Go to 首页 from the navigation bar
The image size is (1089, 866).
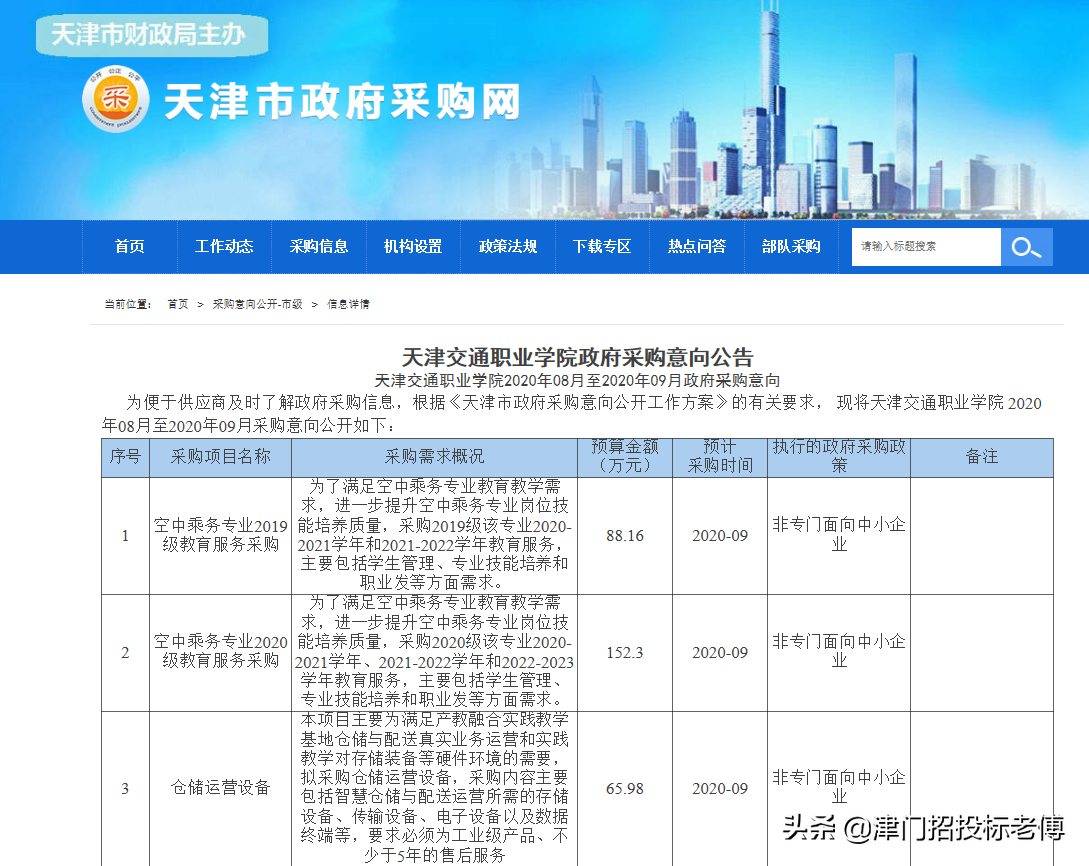tap(130, 247)
